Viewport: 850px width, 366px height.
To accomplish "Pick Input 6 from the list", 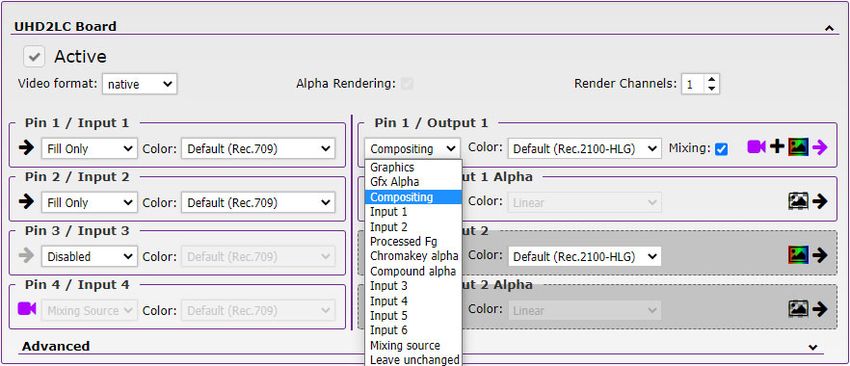I will click(x=413, y=330).
